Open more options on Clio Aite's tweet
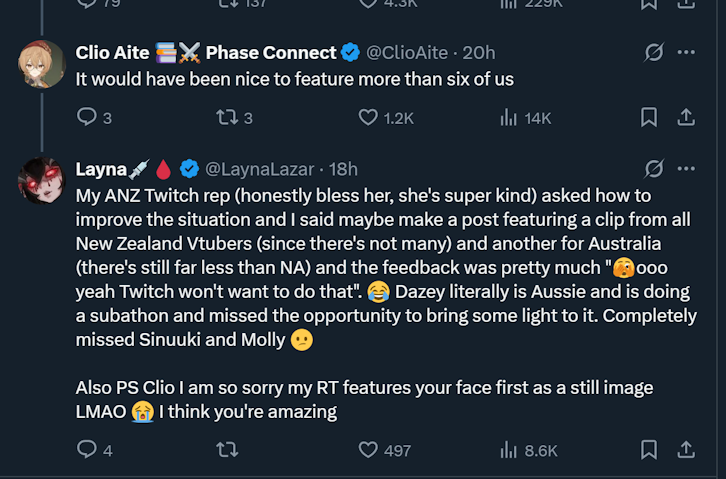Screen dimensions: 726x479 pos(686,52)
